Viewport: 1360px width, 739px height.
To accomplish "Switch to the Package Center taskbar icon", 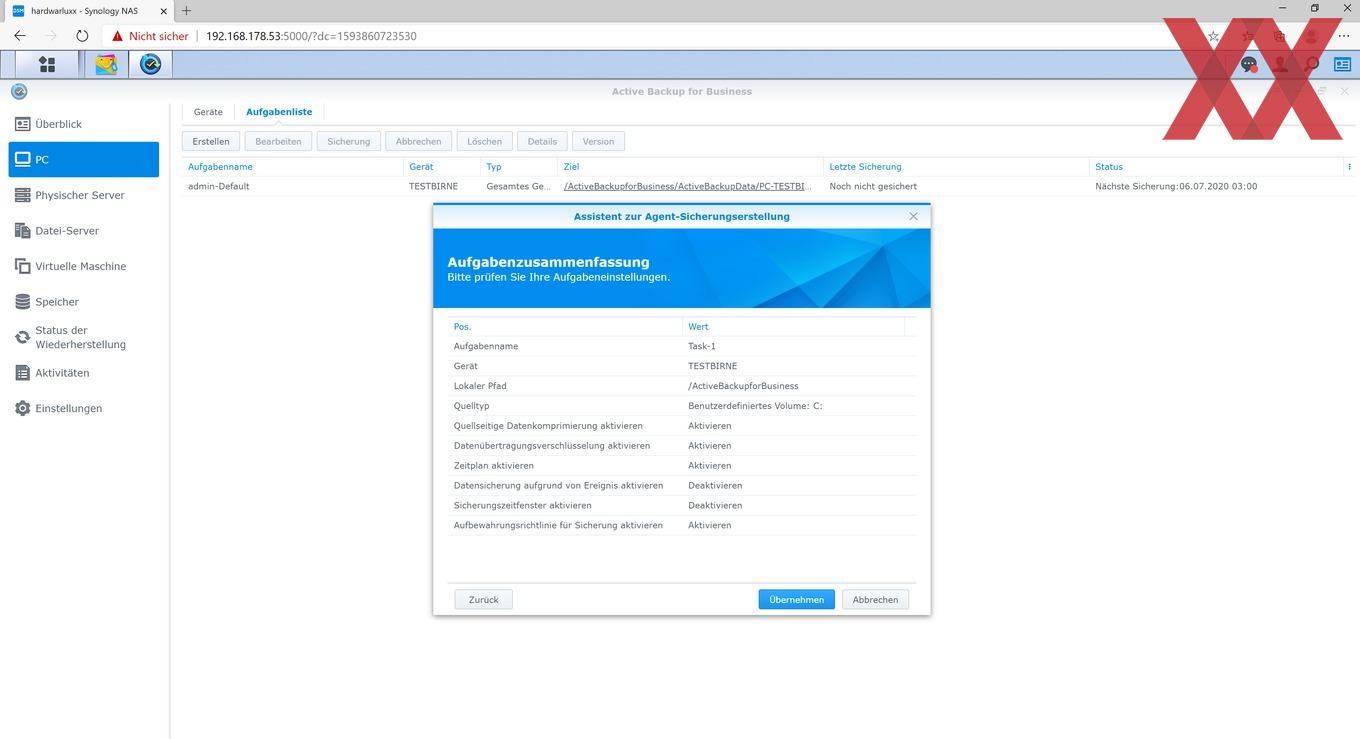I will [x=106, y=65].
